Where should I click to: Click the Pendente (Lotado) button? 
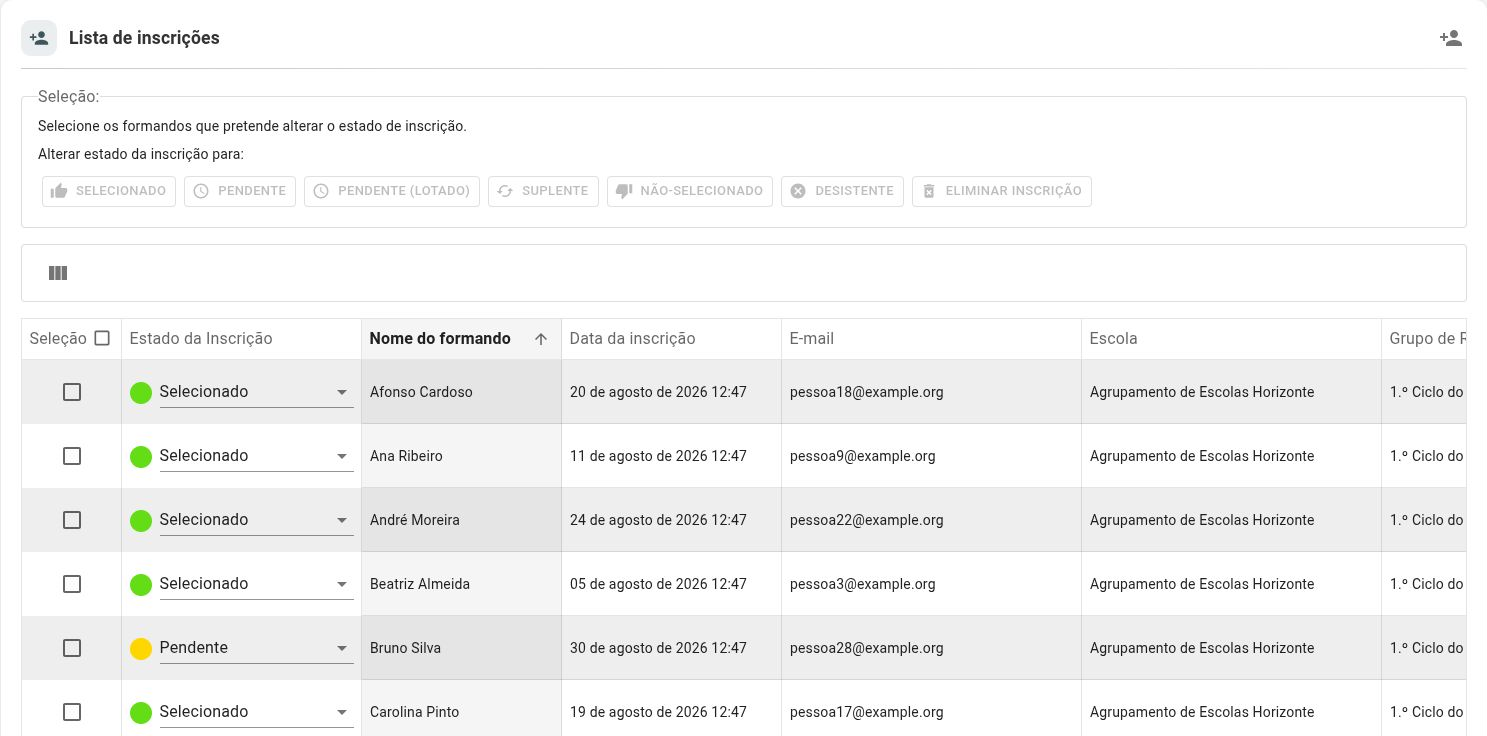tap(392, 191)
